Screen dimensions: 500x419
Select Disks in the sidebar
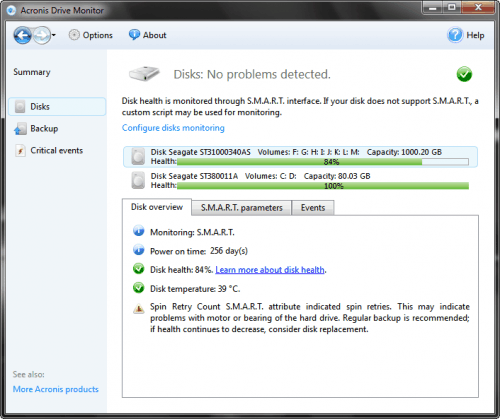[57, 107]
